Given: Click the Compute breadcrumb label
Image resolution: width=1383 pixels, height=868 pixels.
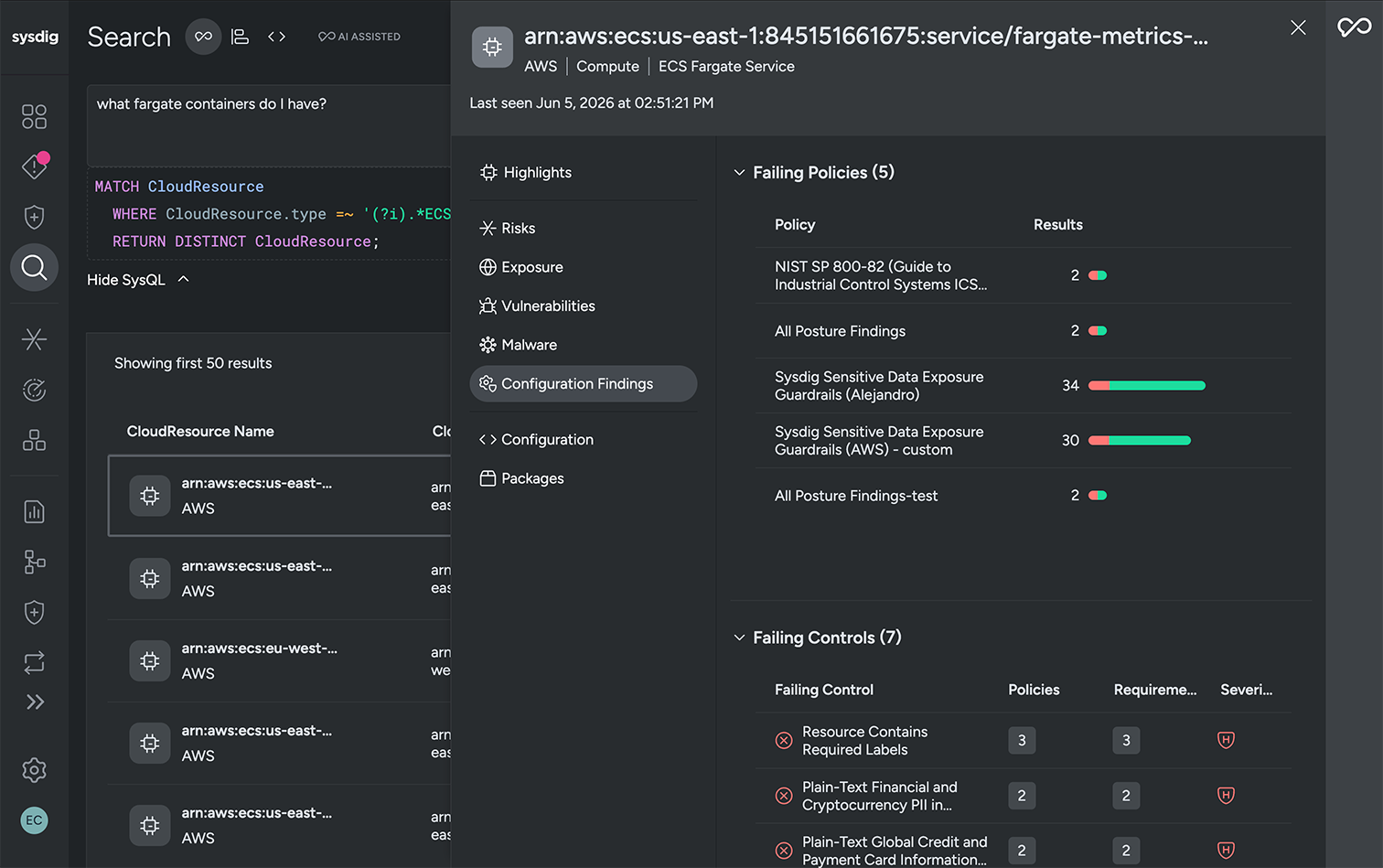Looking at the screenshot, I should click(607, 67).
